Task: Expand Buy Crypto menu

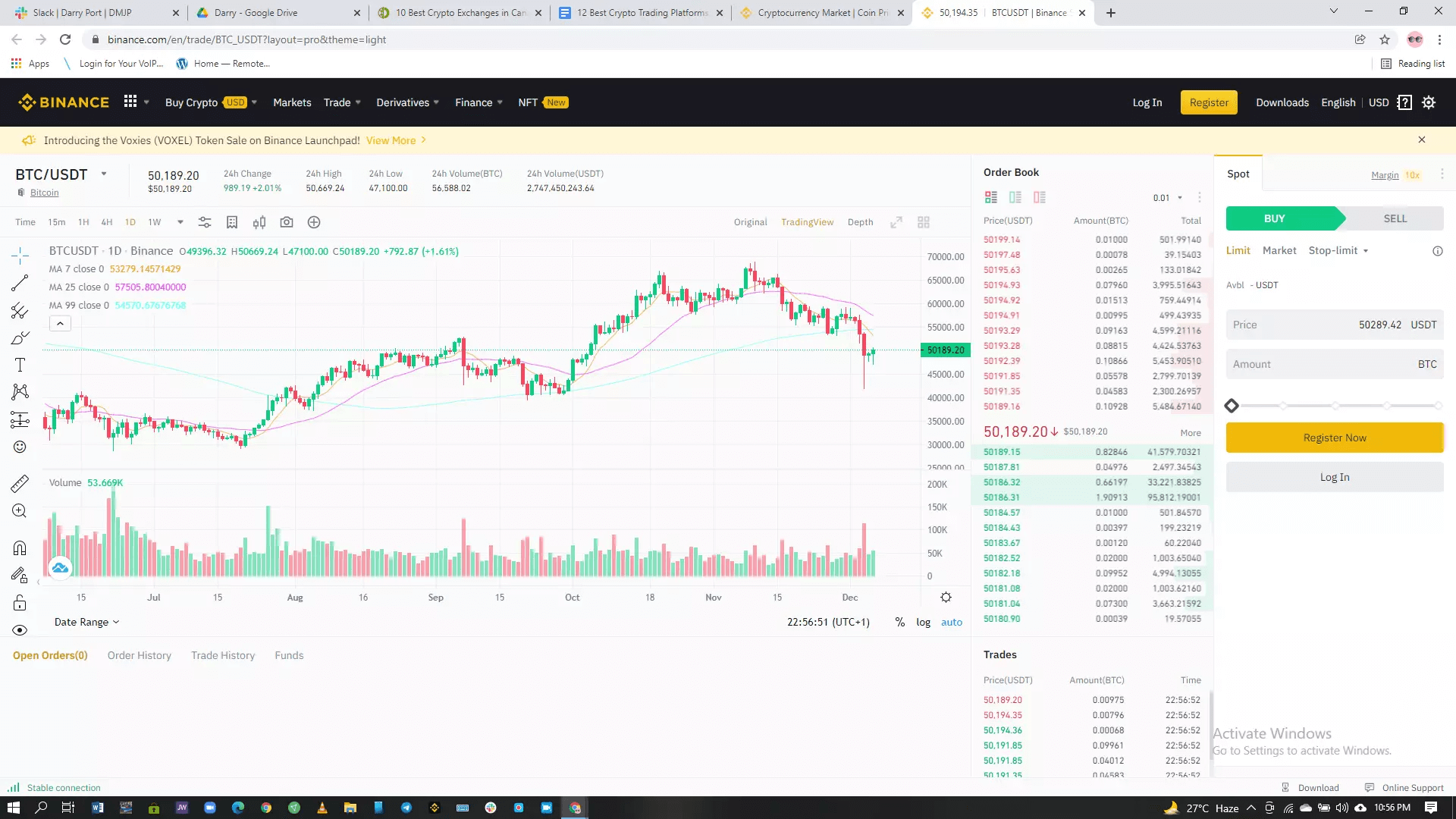Action: click(x=211, y=102)
